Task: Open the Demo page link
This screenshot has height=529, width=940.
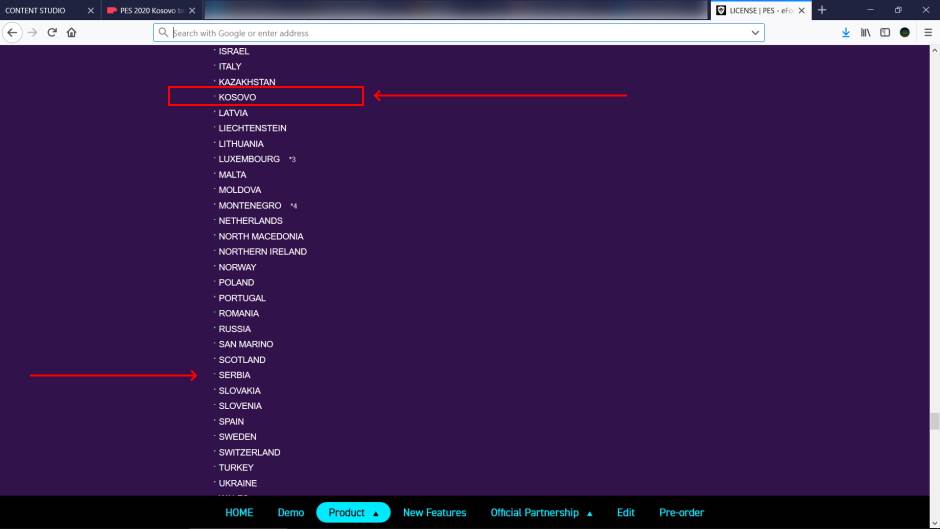Action: (x=291, y=512)
